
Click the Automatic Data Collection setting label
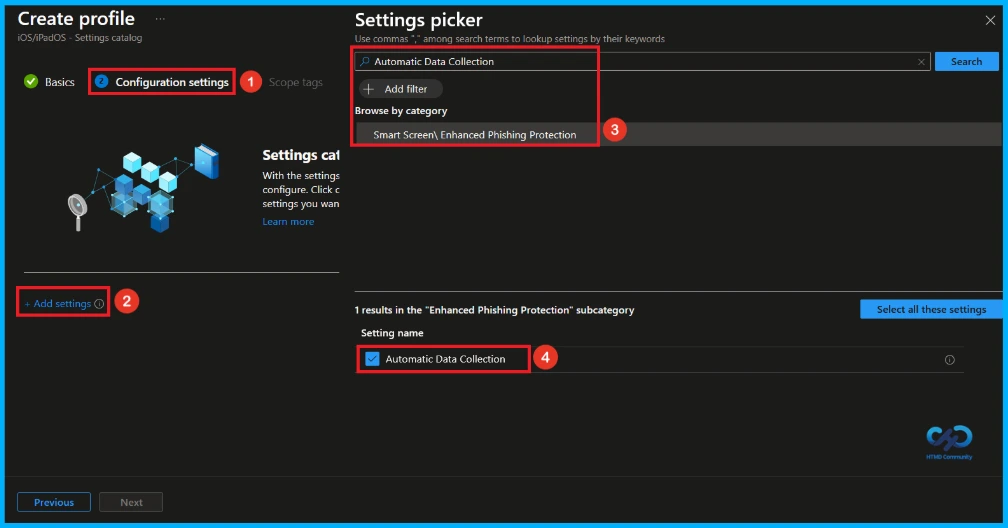446,359
